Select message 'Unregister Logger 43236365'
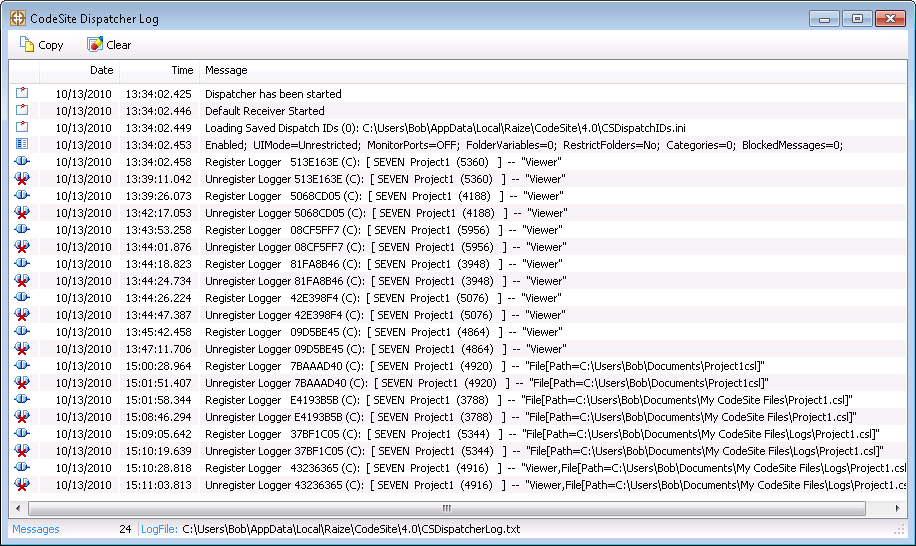Viewport: 916px width, 546px height. tap(556, 485)
